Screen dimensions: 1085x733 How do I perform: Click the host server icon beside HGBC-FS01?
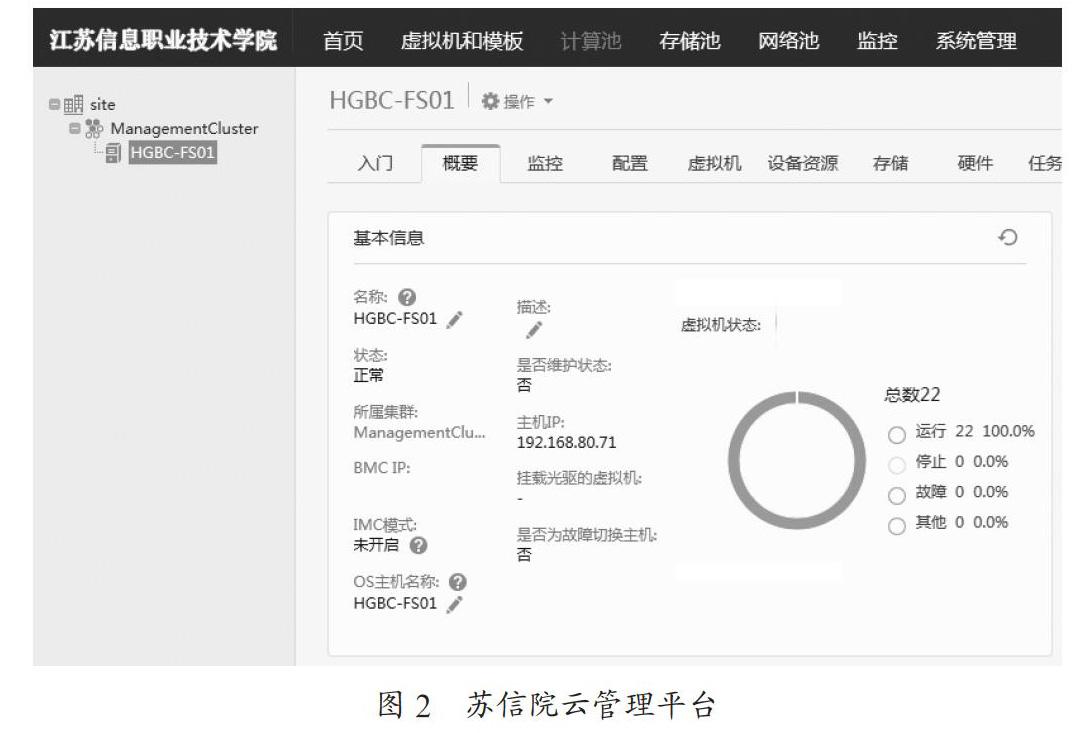tap(113, 153)
